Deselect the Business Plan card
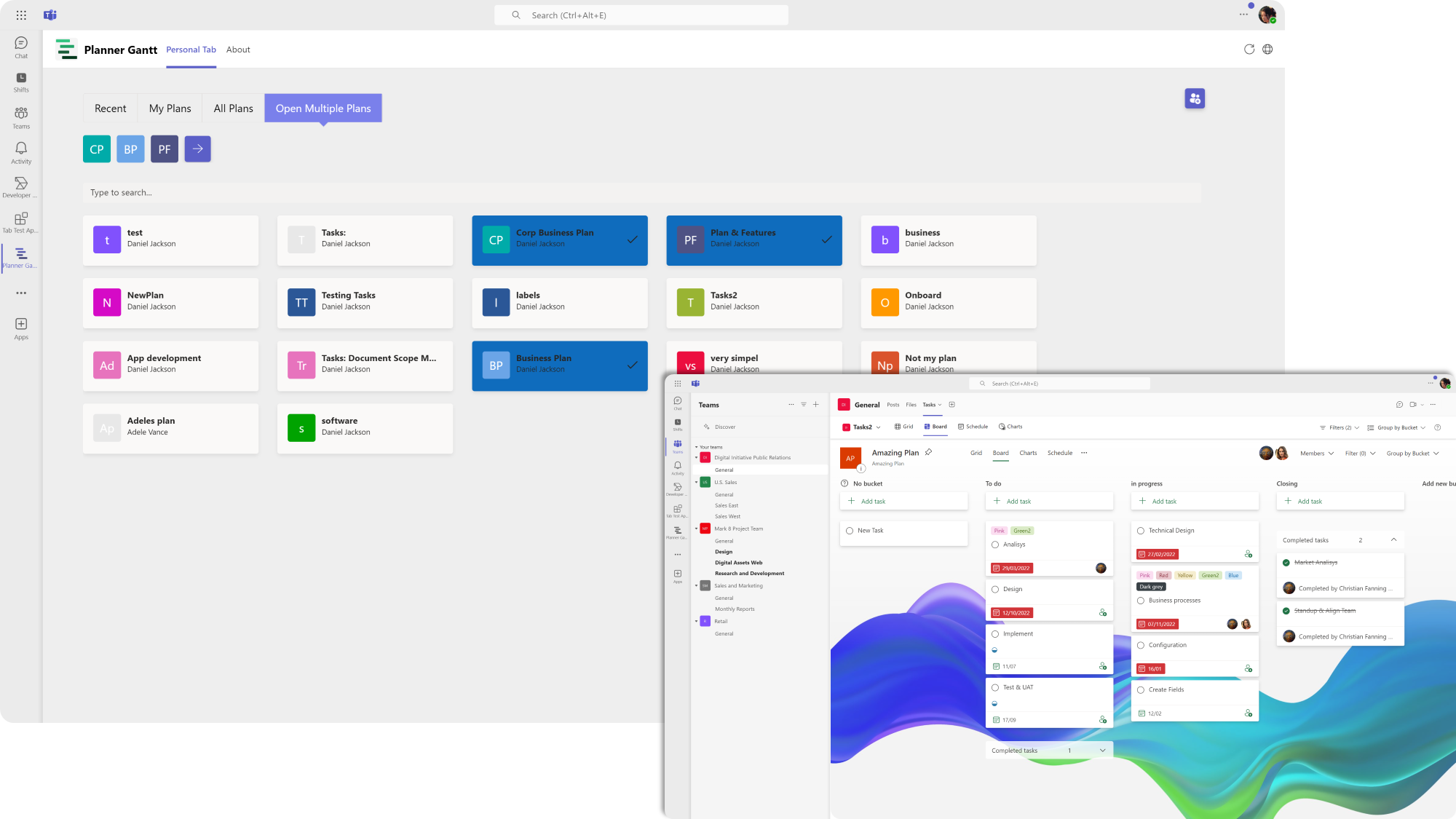This screenshot has width=1456, height=819. 560,366
